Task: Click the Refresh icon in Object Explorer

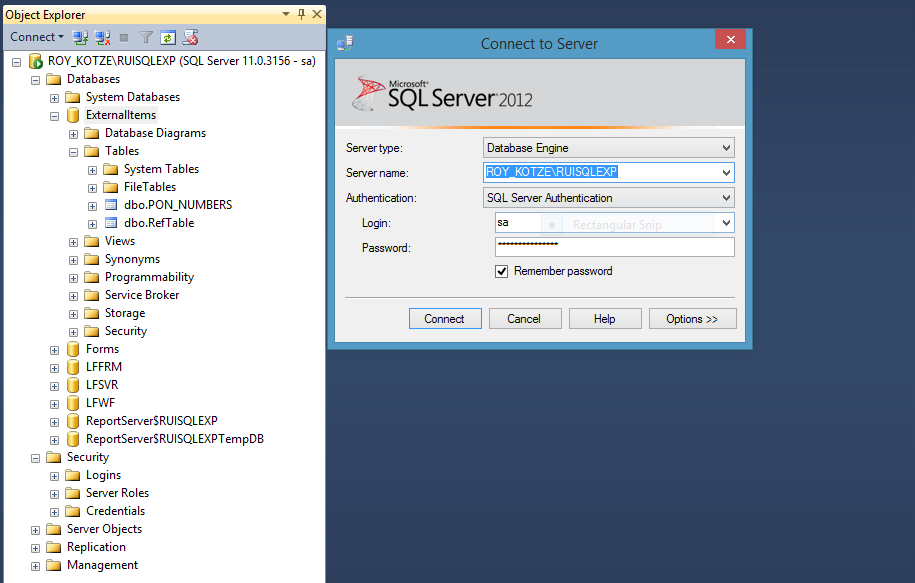Action: click(x=168, y=37)
